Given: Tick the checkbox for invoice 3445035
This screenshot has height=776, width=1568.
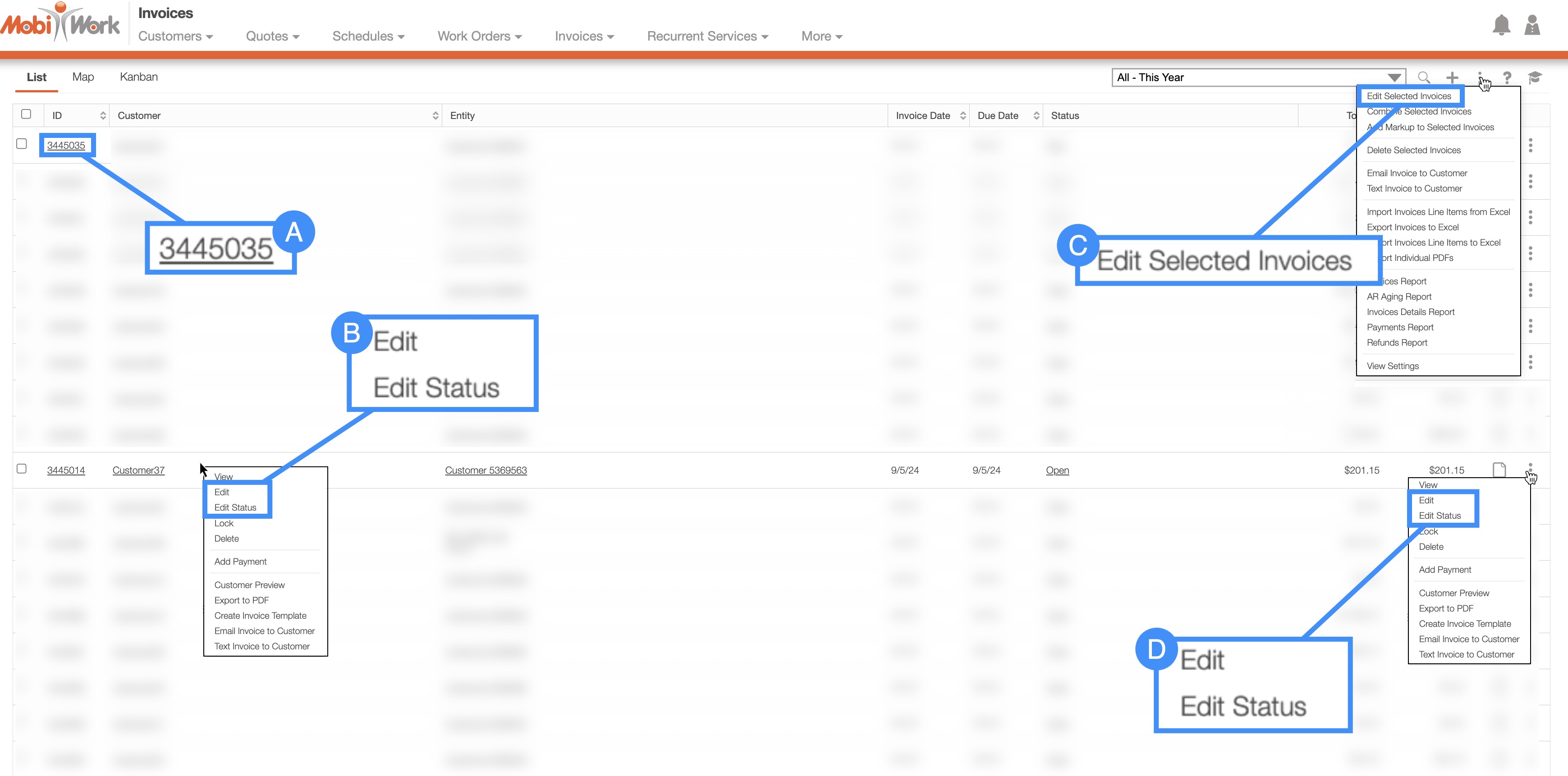Looking at the screenshot, I should tap(22, 144).
